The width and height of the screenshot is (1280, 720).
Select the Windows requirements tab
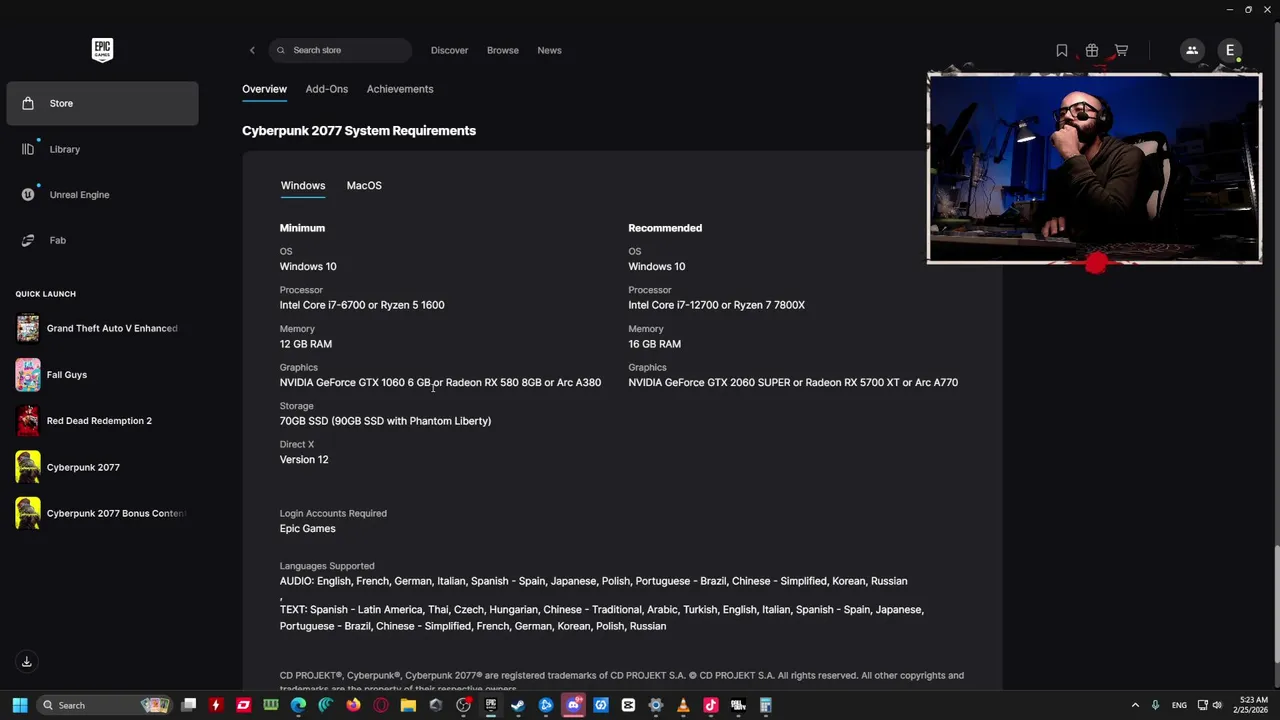click(303, 185)
